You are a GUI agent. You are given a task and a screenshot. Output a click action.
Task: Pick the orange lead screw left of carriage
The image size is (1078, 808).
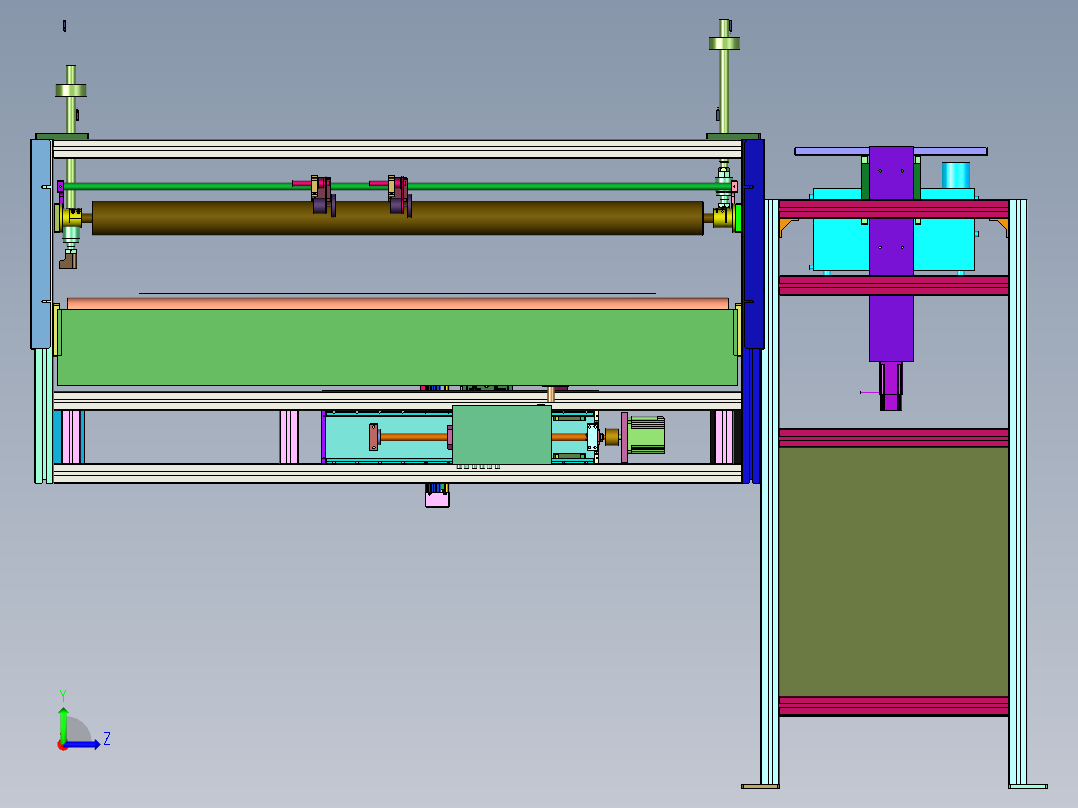413,437
